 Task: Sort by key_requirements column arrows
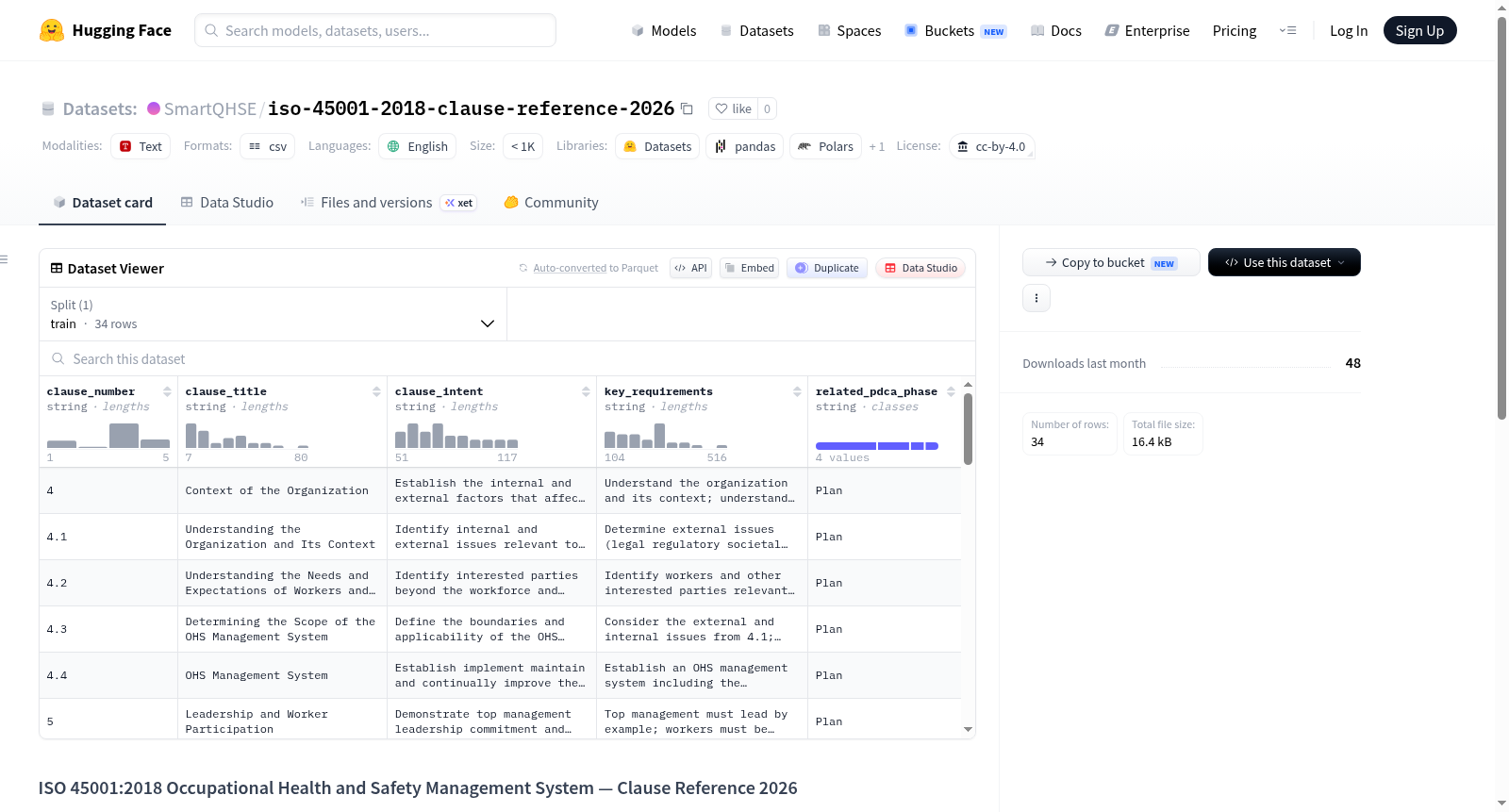[x=797, y=391]
